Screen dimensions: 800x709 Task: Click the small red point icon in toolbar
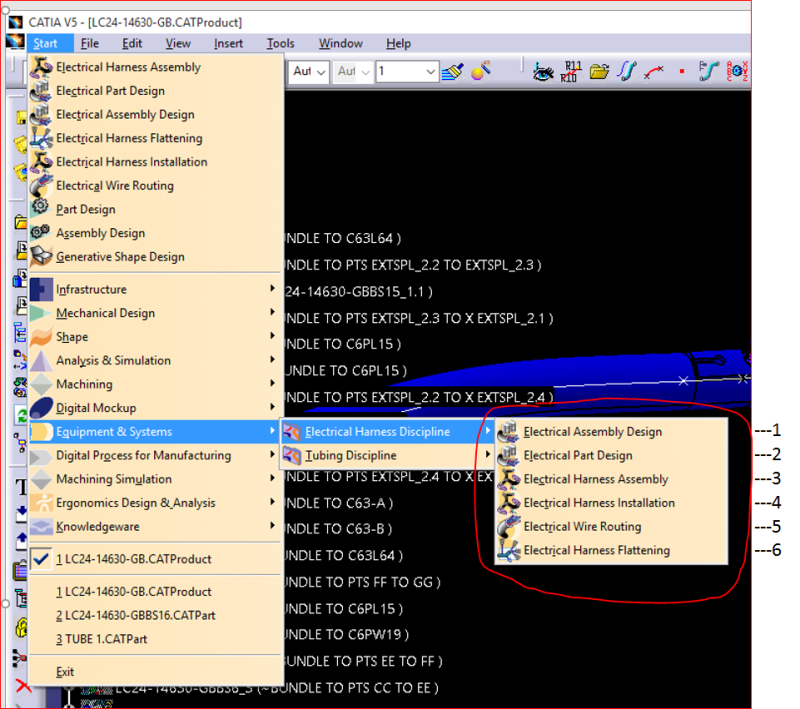click(x=682, y=71)
